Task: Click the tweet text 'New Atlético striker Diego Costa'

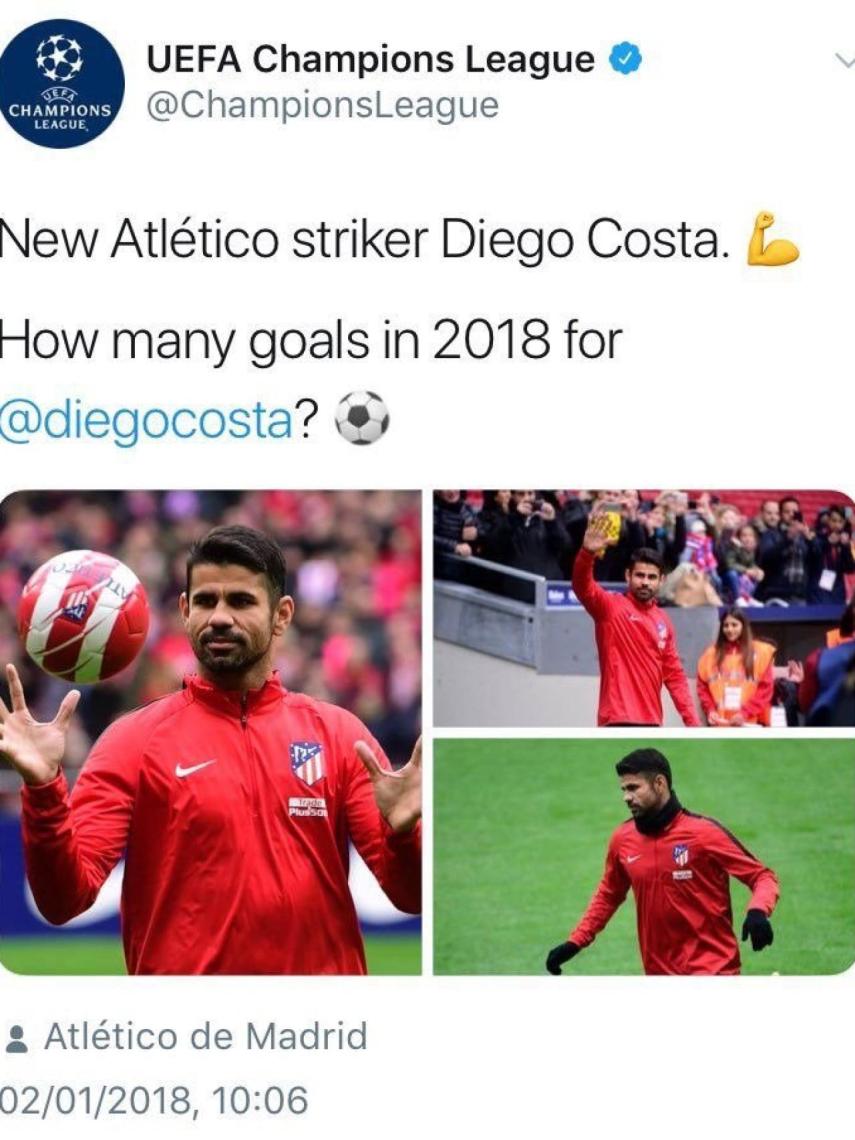Action: pos(364,240)
